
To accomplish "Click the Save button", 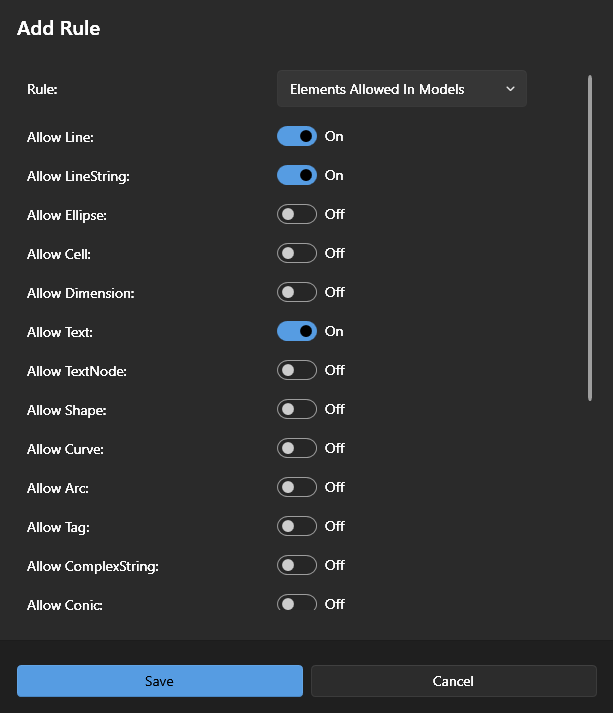I will pyautogui.click(x=159, y=681).
